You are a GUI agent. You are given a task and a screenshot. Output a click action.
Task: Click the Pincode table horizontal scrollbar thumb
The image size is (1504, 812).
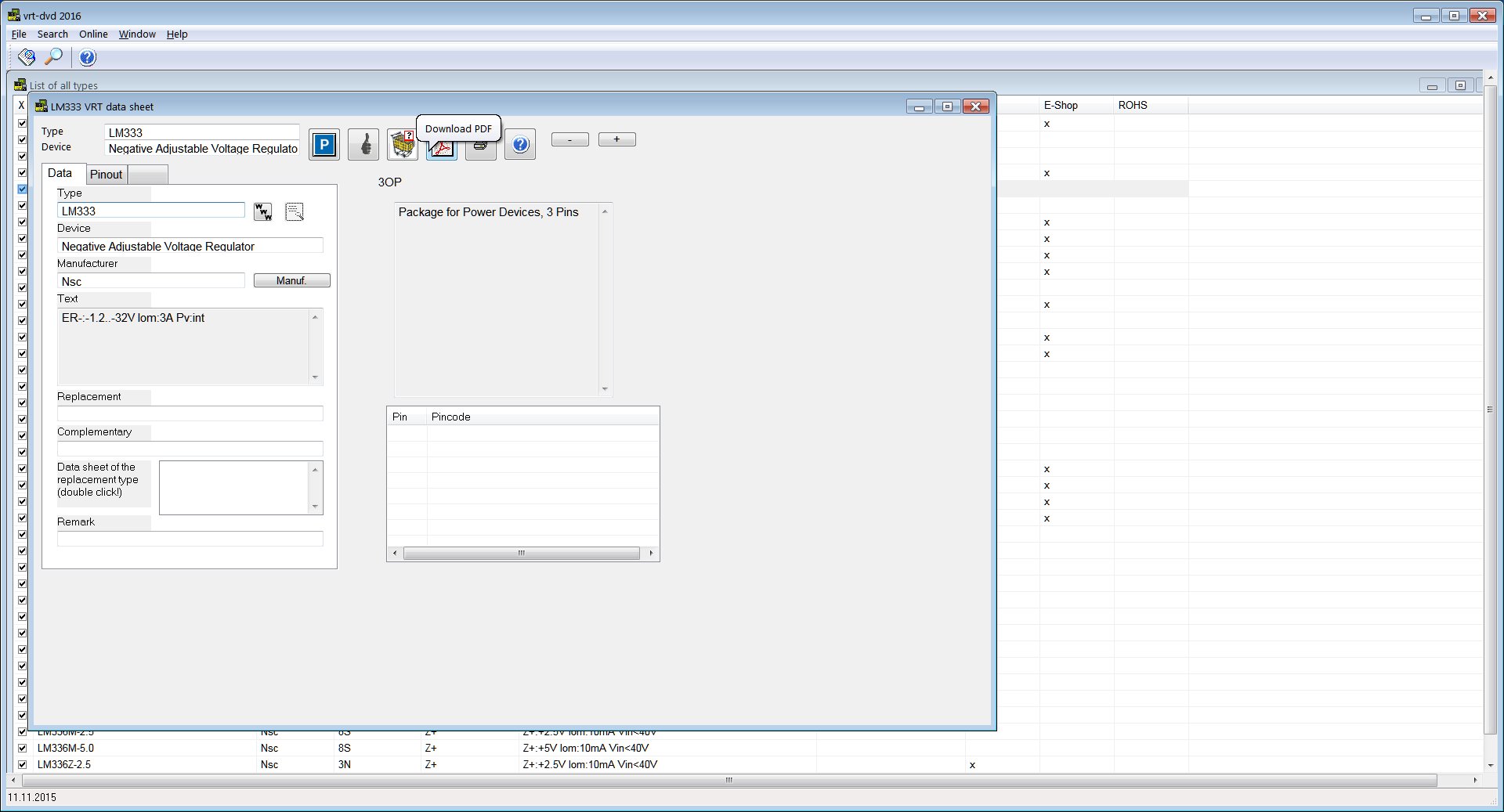click(521, 553)
